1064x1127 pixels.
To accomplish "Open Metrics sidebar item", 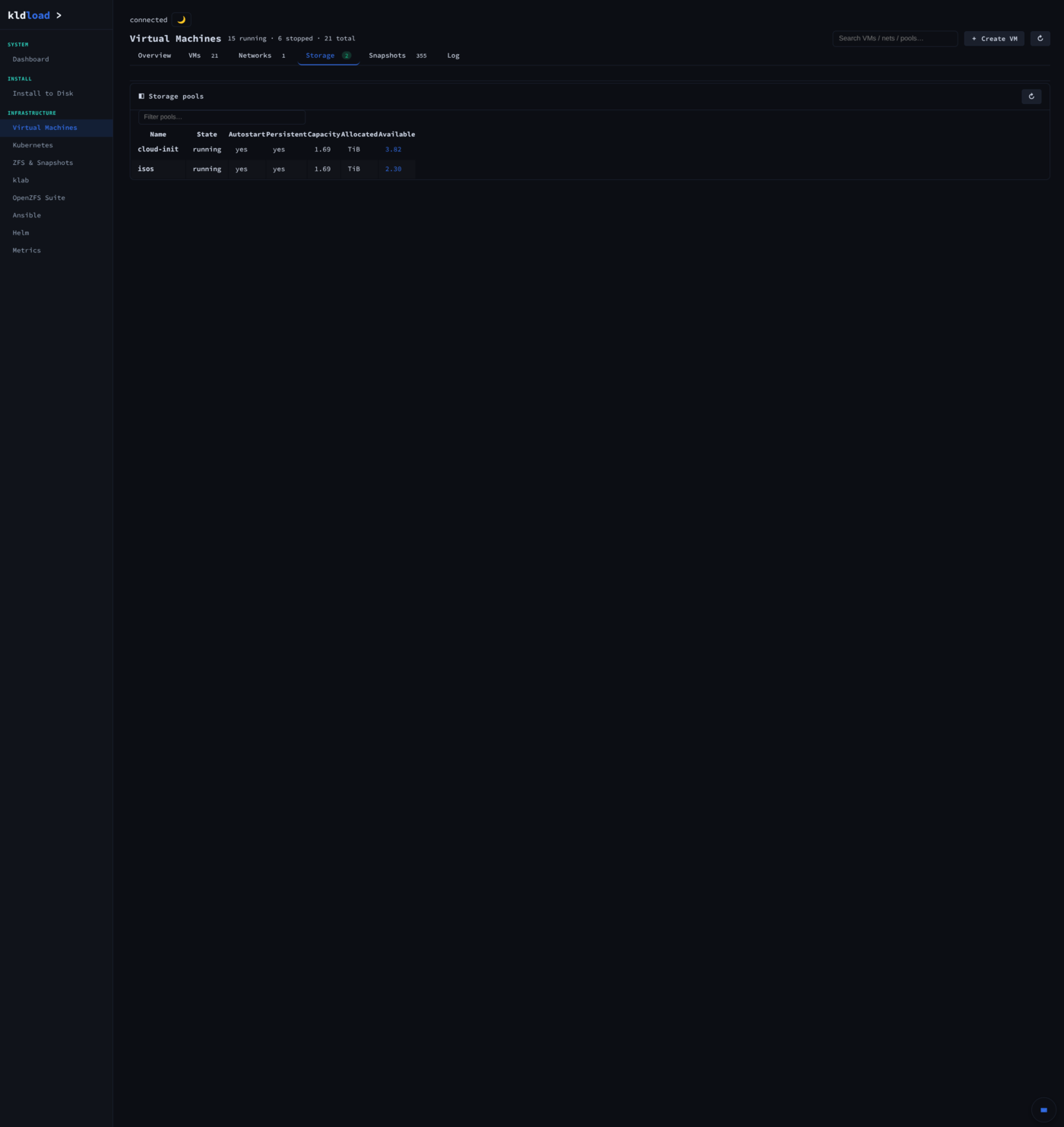I will tap(56, 250).
